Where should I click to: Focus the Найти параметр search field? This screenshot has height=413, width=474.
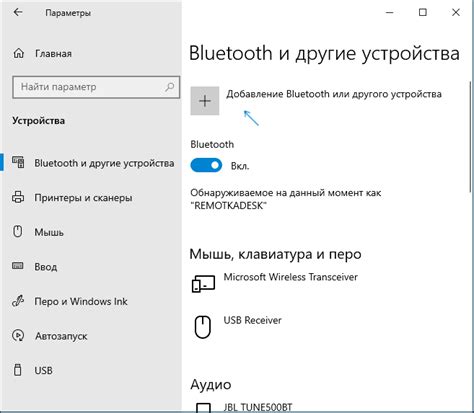(x=96, y=87)
